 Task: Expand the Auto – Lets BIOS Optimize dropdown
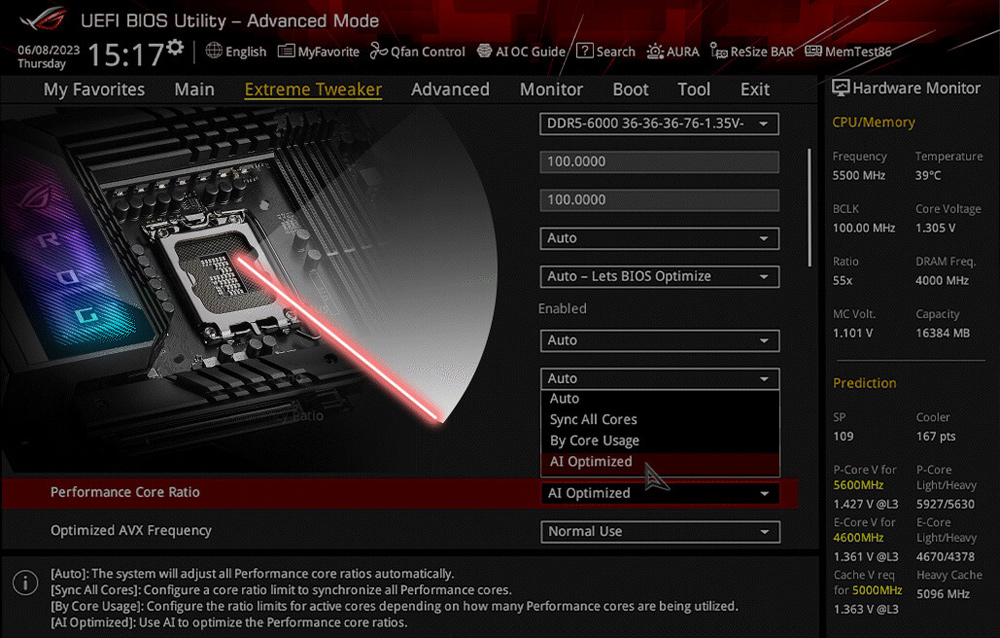(659, 276)
